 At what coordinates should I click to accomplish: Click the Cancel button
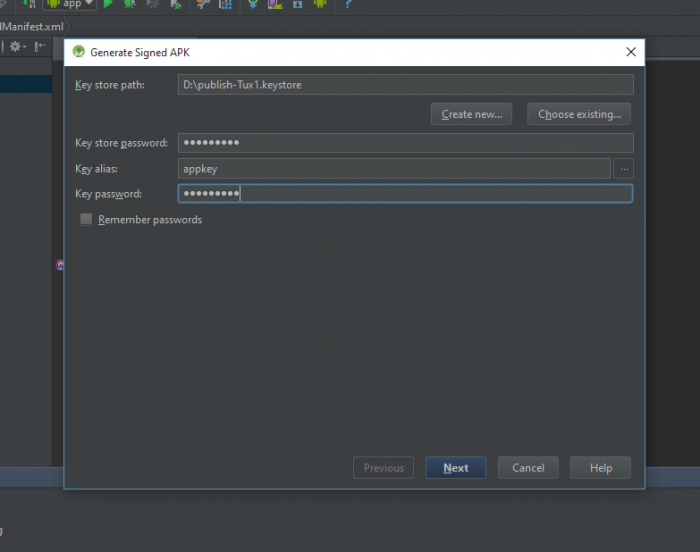(x=528, y=468)
